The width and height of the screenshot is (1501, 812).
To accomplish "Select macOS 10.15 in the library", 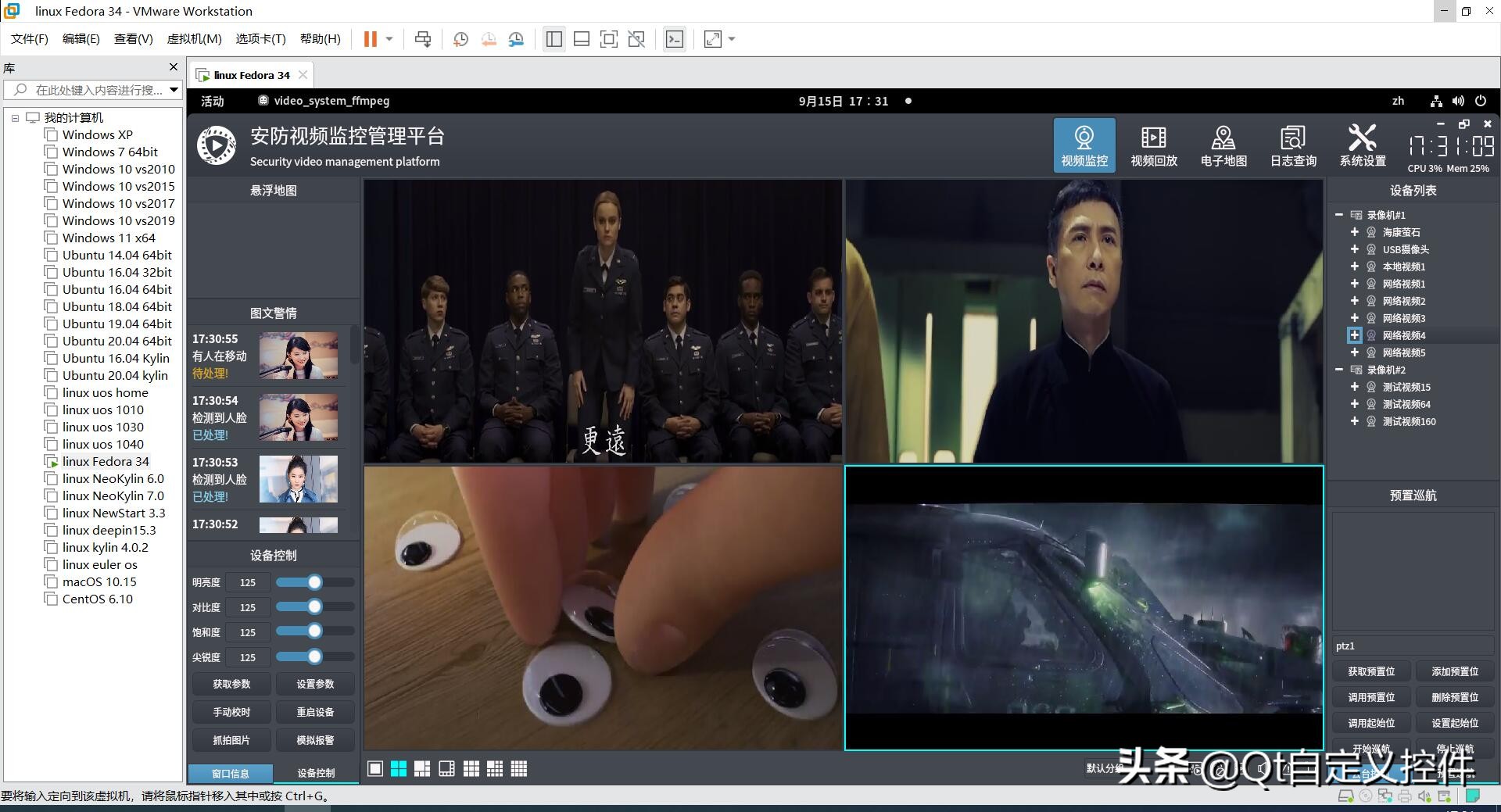I will point(99,581).
